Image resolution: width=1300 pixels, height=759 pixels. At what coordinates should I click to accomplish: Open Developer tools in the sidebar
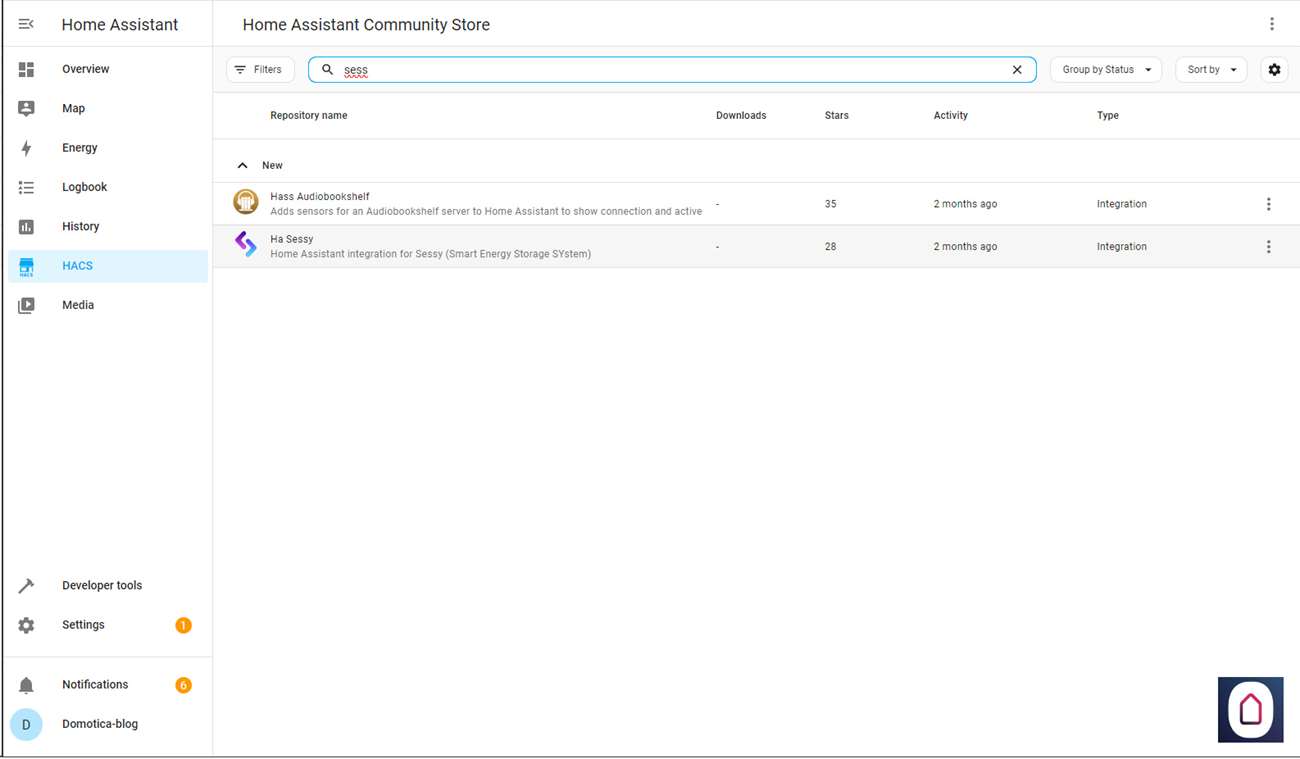(101, 585)
